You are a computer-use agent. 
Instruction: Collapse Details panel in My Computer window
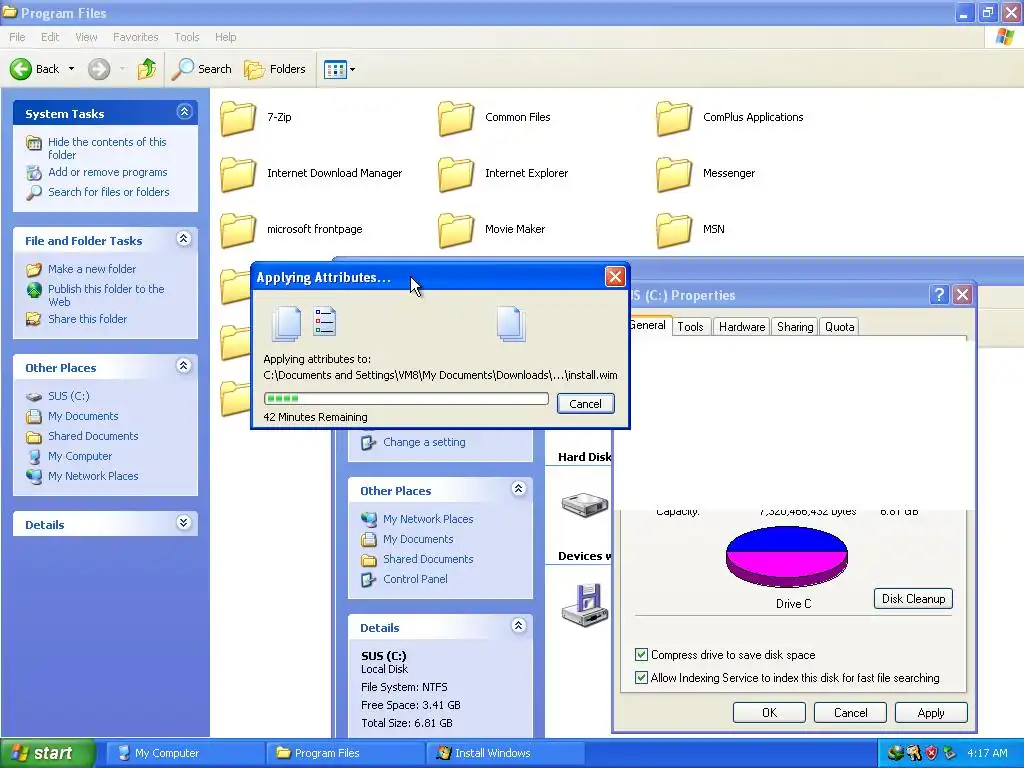[x=519, y=626]
